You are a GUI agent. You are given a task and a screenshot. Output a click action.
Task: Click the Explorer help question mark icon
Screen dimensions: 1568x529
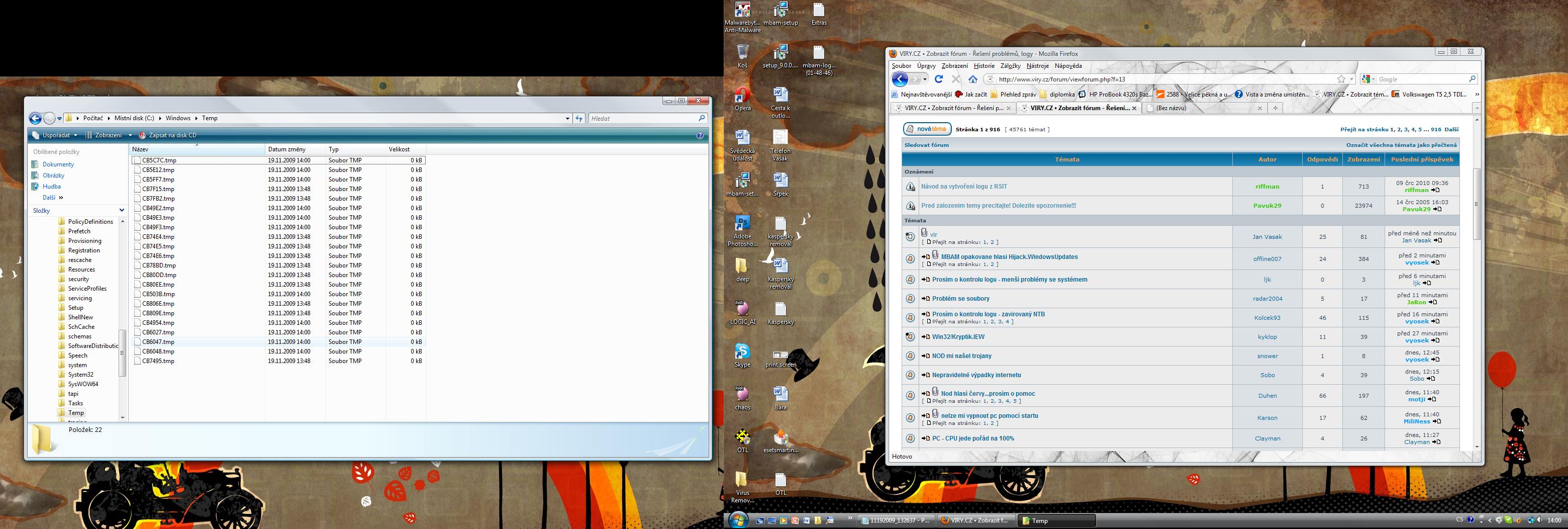click(x=700, y=135)
